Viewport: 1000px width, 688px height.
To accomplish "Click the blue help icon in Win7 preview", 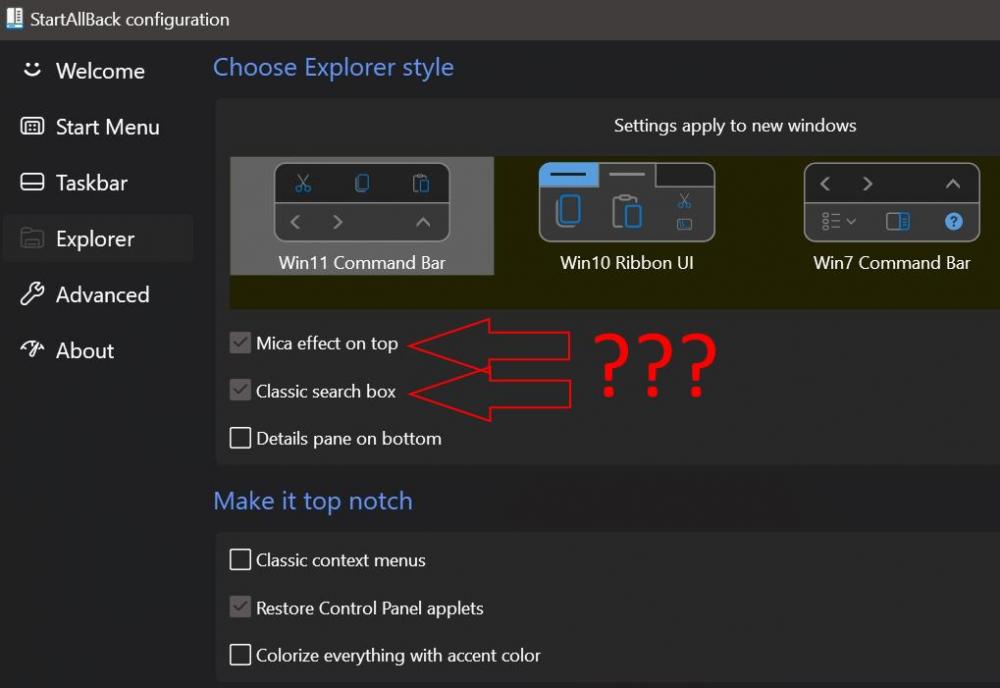I will pos(953,221).
